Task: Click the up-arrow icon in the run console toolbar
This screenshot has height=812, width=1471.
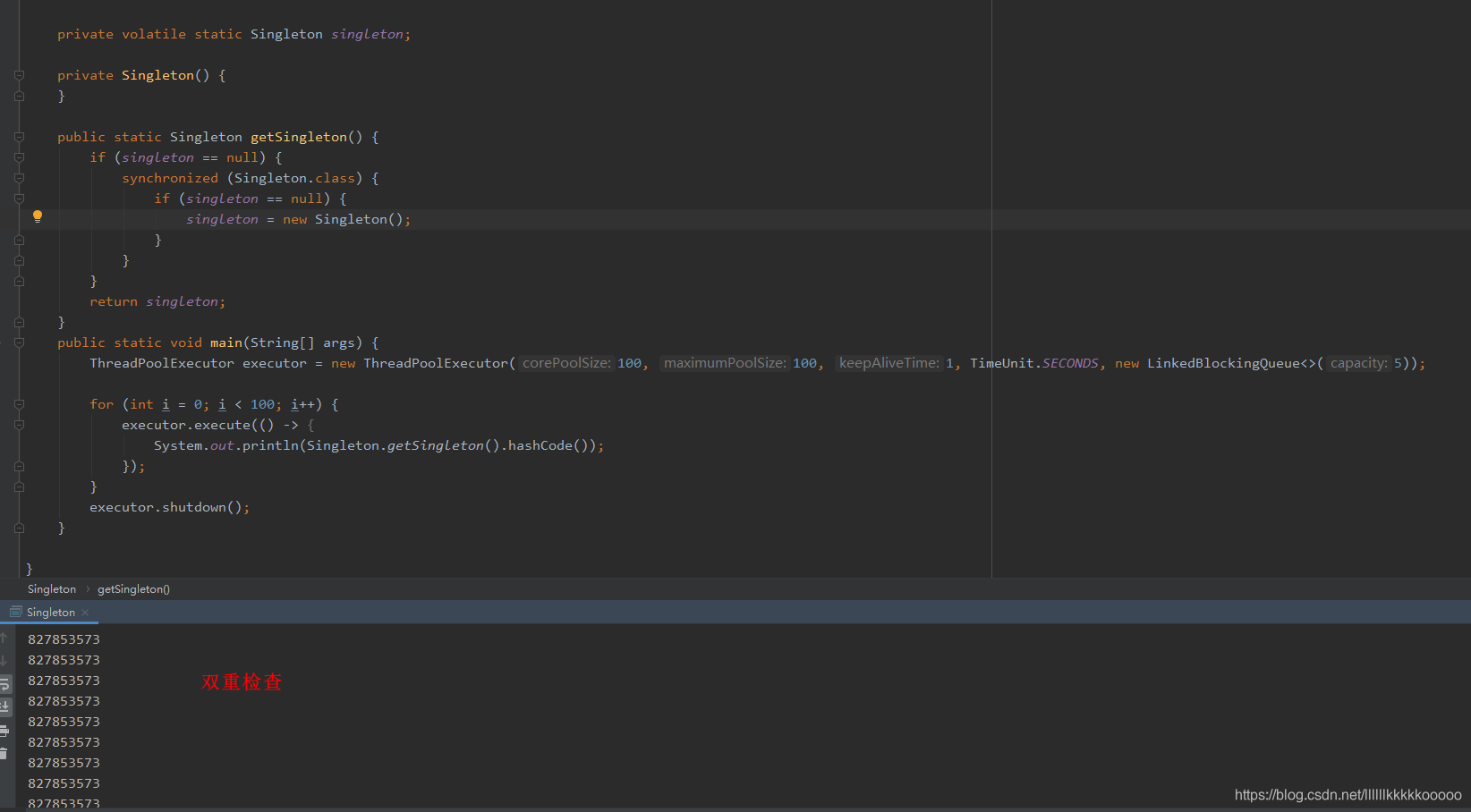Action: click(x=4, y=639)
